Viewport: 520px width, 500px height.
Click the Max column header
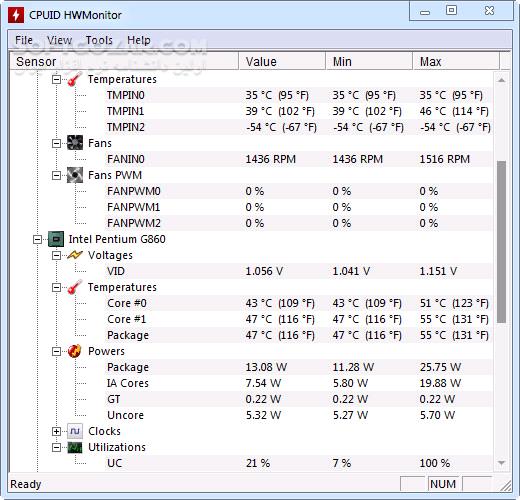click(456, 62)
